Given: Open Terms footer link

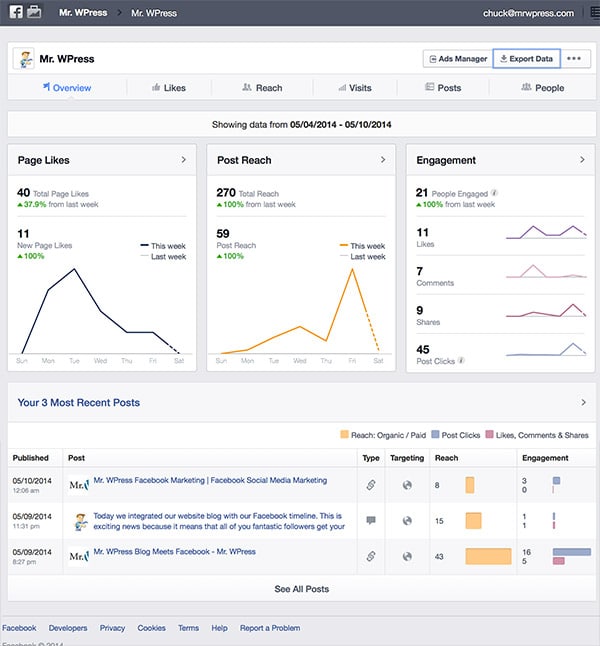Looking at the screenshot, I should click(188, 628).
